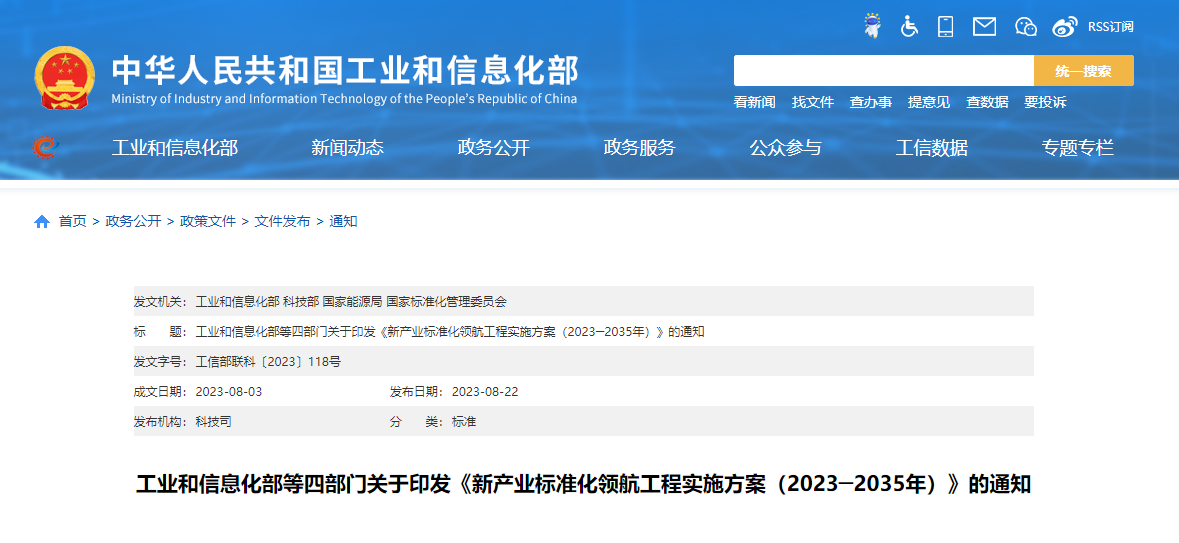Viewport: 1179px width, 543px height.
Task: Open the 政务服务 navigation menu
Action: [639, 148]
